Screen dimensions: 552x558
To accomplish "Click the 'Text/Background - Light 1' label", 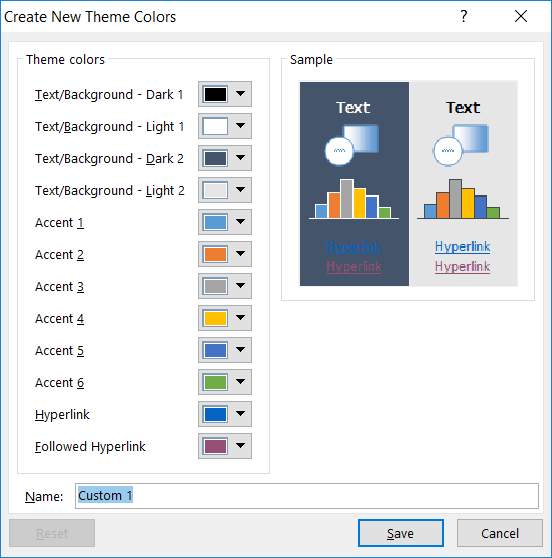I will coord(109,127).
